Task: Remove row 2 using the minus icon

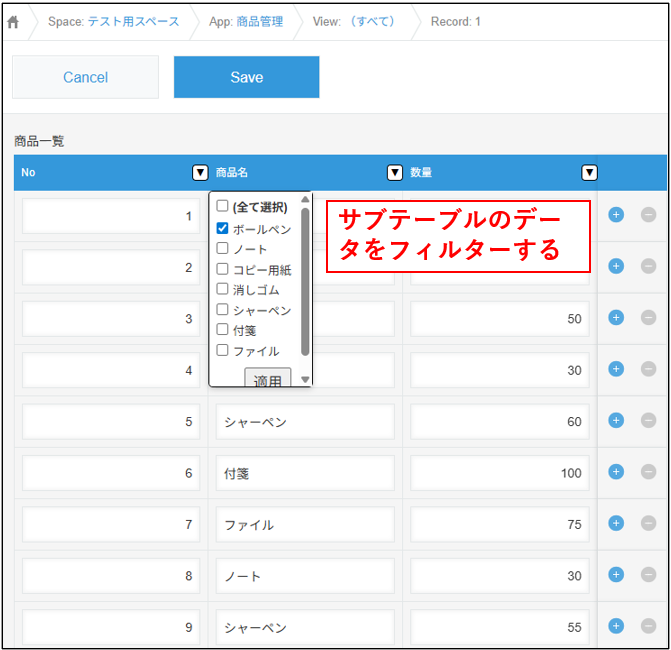Action: point(648,266)
